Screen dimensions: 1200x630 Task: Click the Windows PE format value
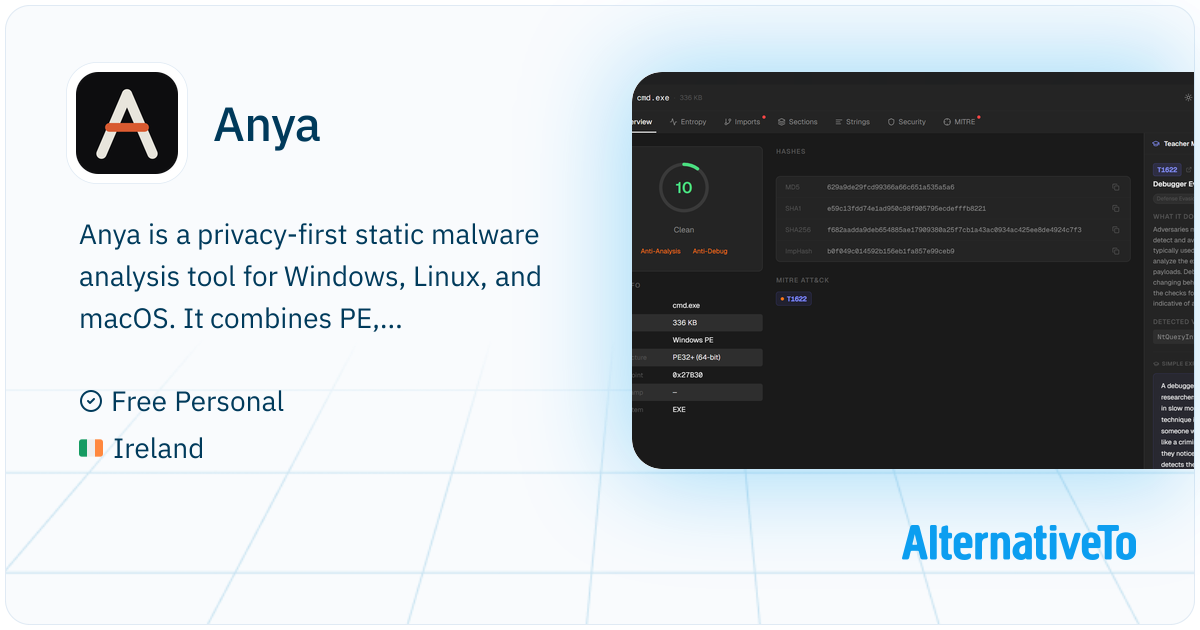[x=692, y=340]
